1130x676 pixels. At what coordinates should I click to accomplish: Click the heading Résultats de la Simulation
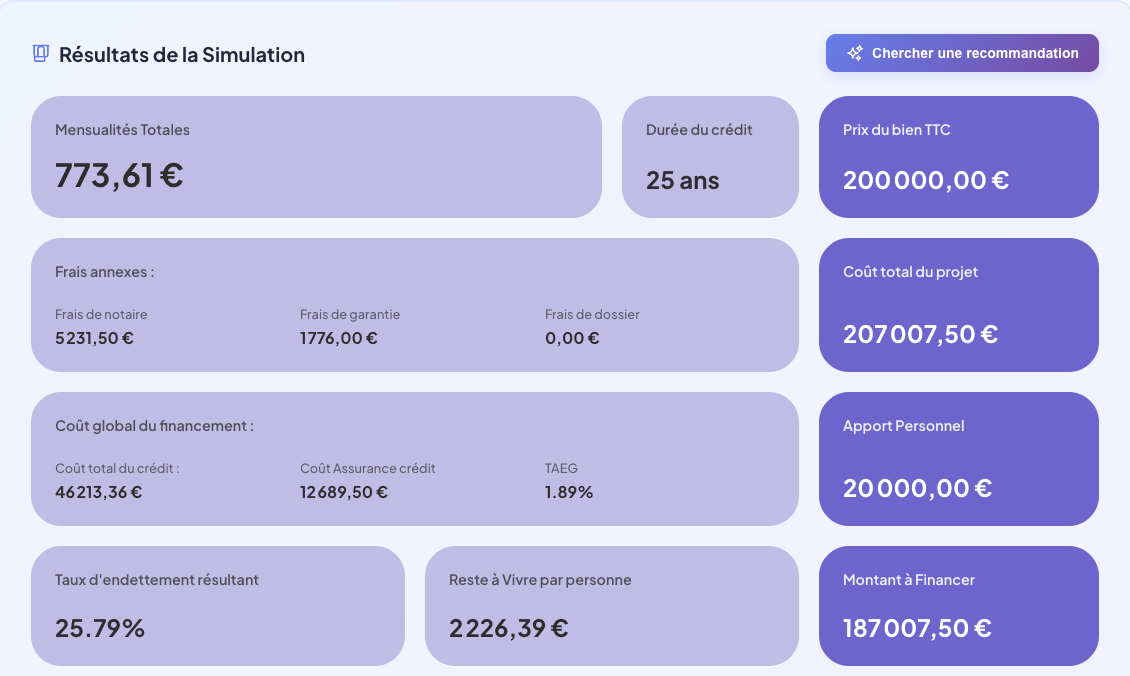point(180,54)
